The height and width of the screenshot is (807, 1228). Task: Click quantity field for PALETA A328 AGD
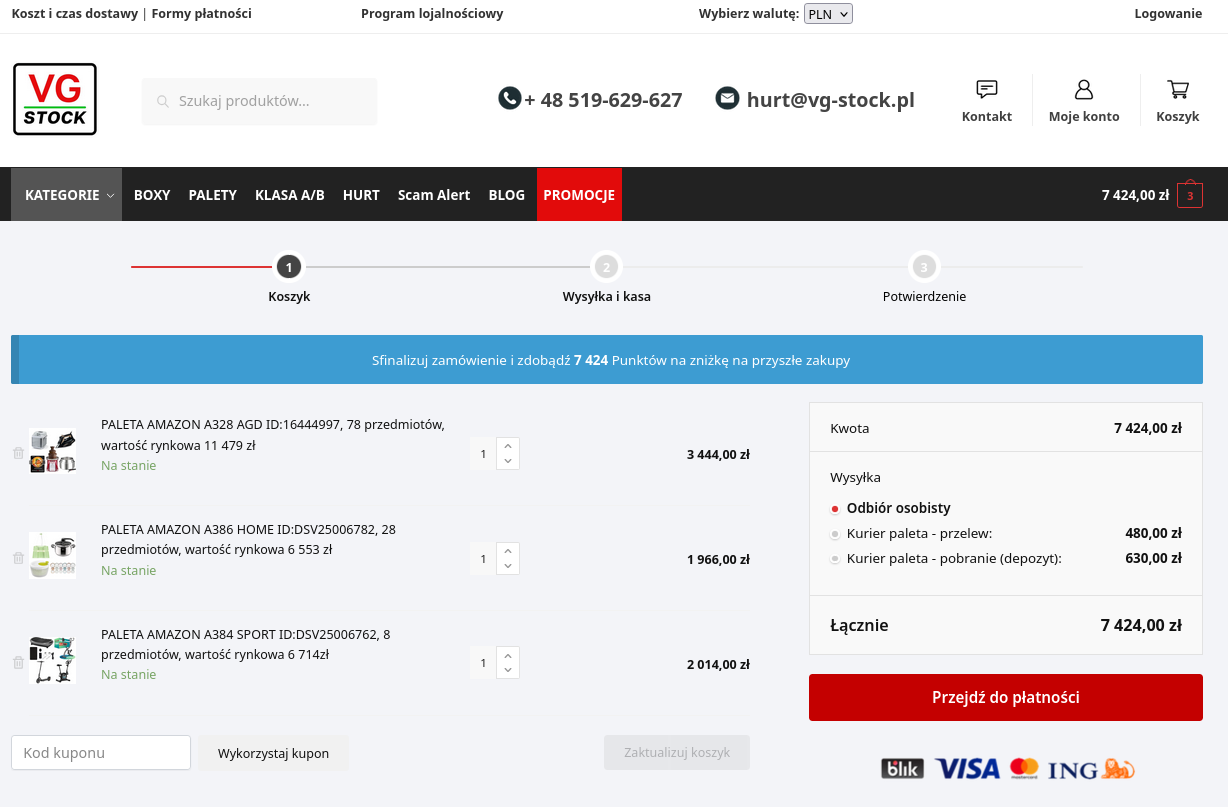tap(483, 454)
